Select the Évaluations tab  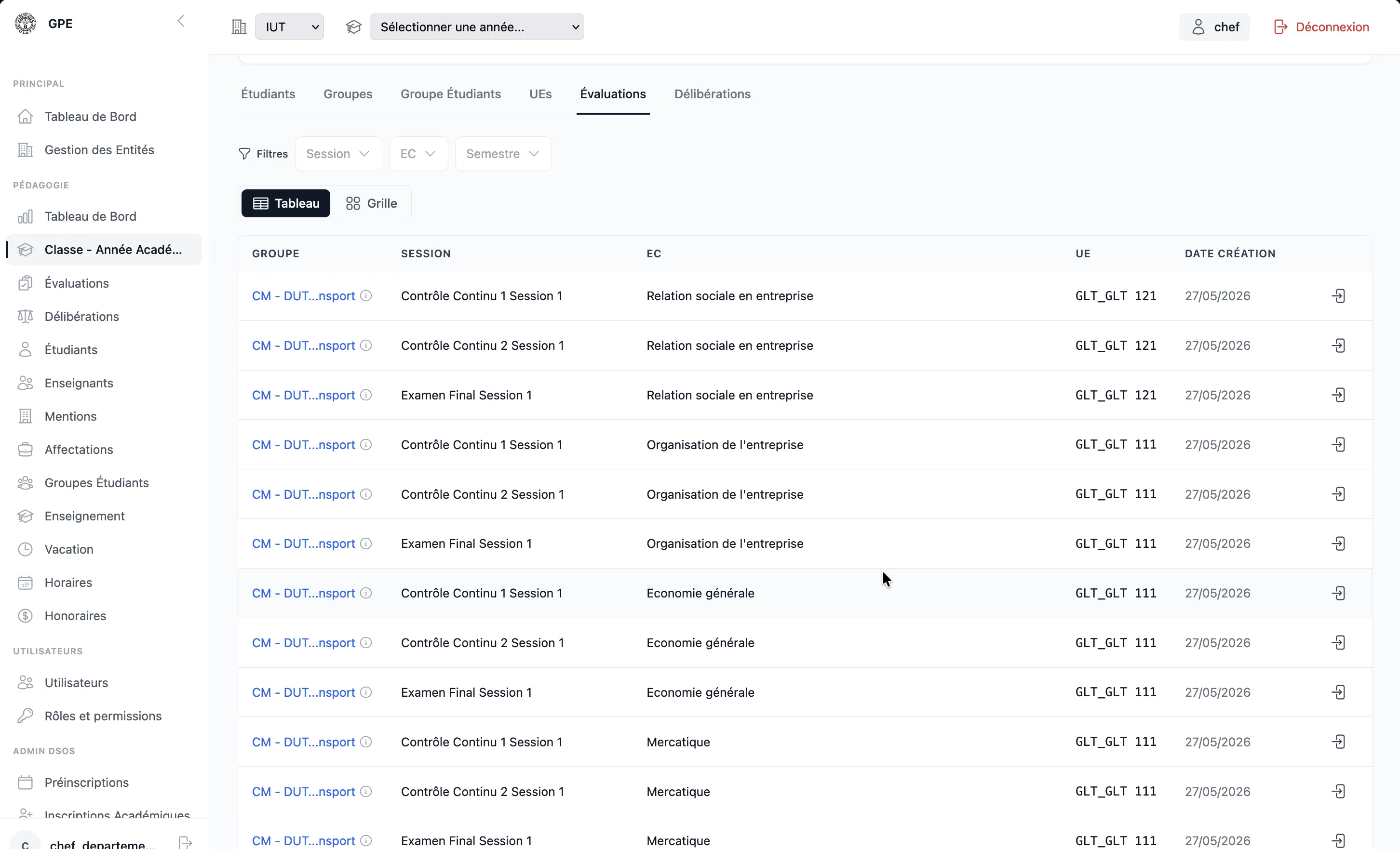(x=613, y=93)
